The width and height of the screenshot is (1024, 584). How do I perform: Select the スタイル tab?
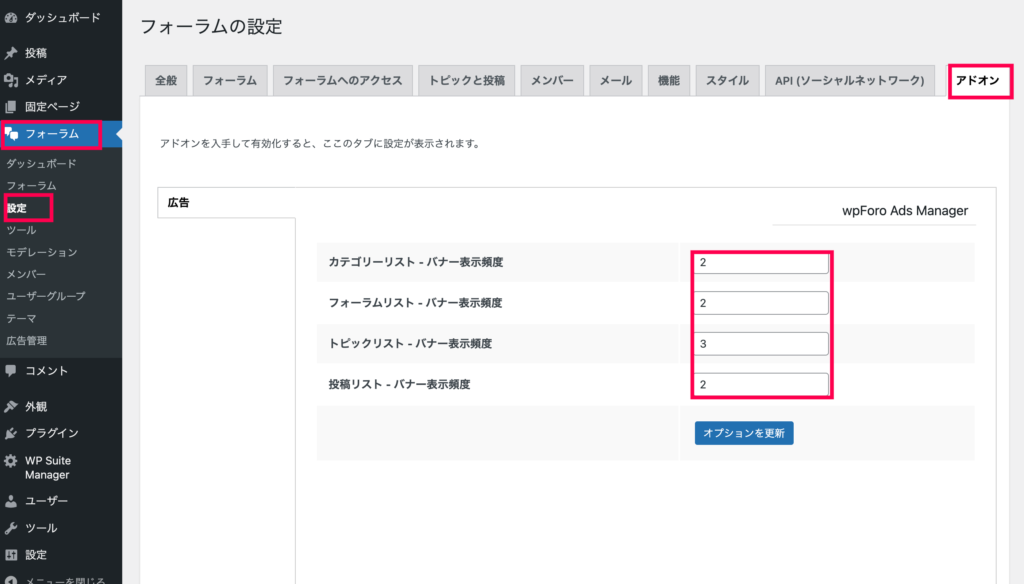tap(727, 81)
